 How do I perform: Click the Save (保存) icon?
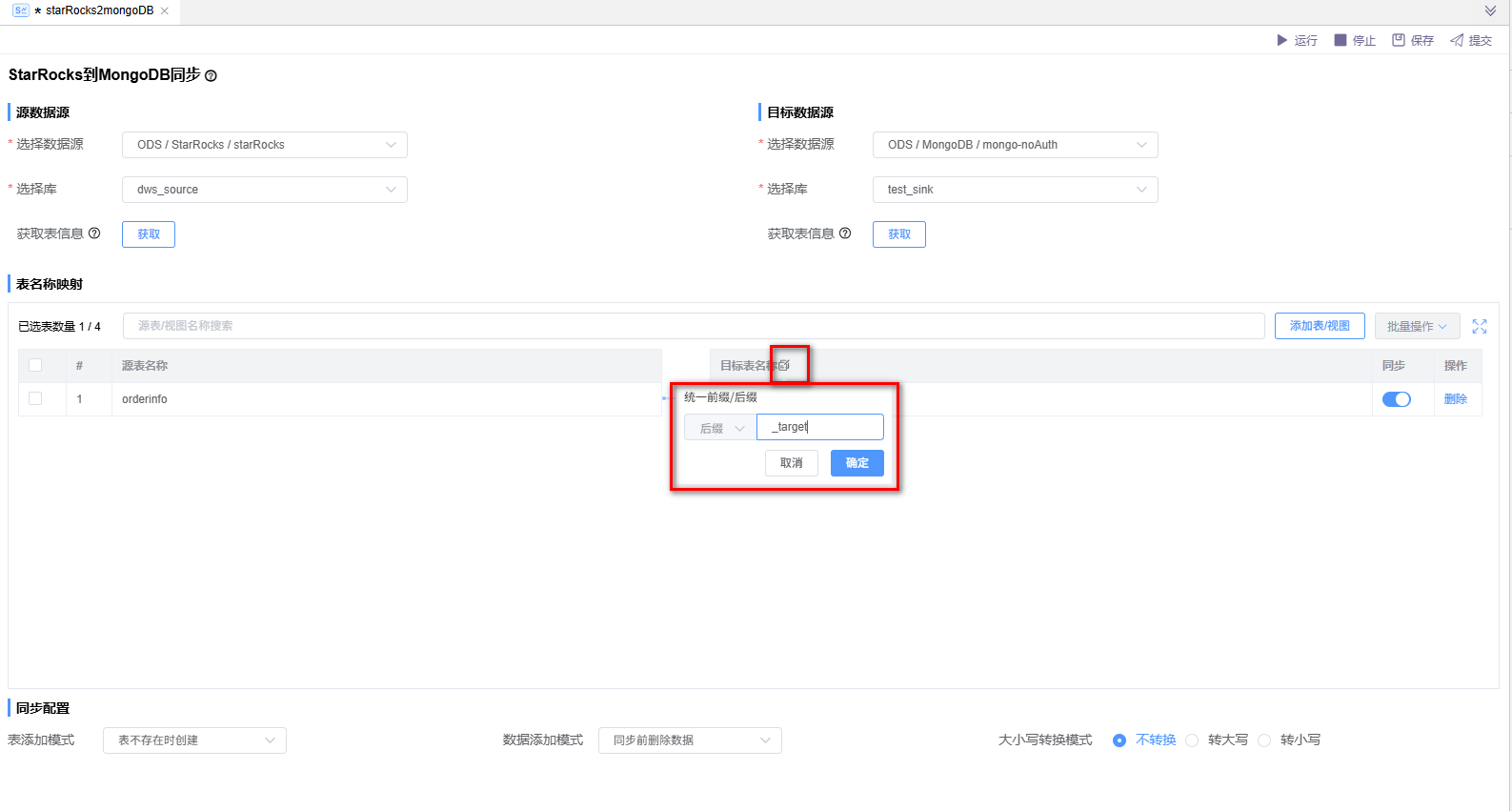[x=1399, y=40]
